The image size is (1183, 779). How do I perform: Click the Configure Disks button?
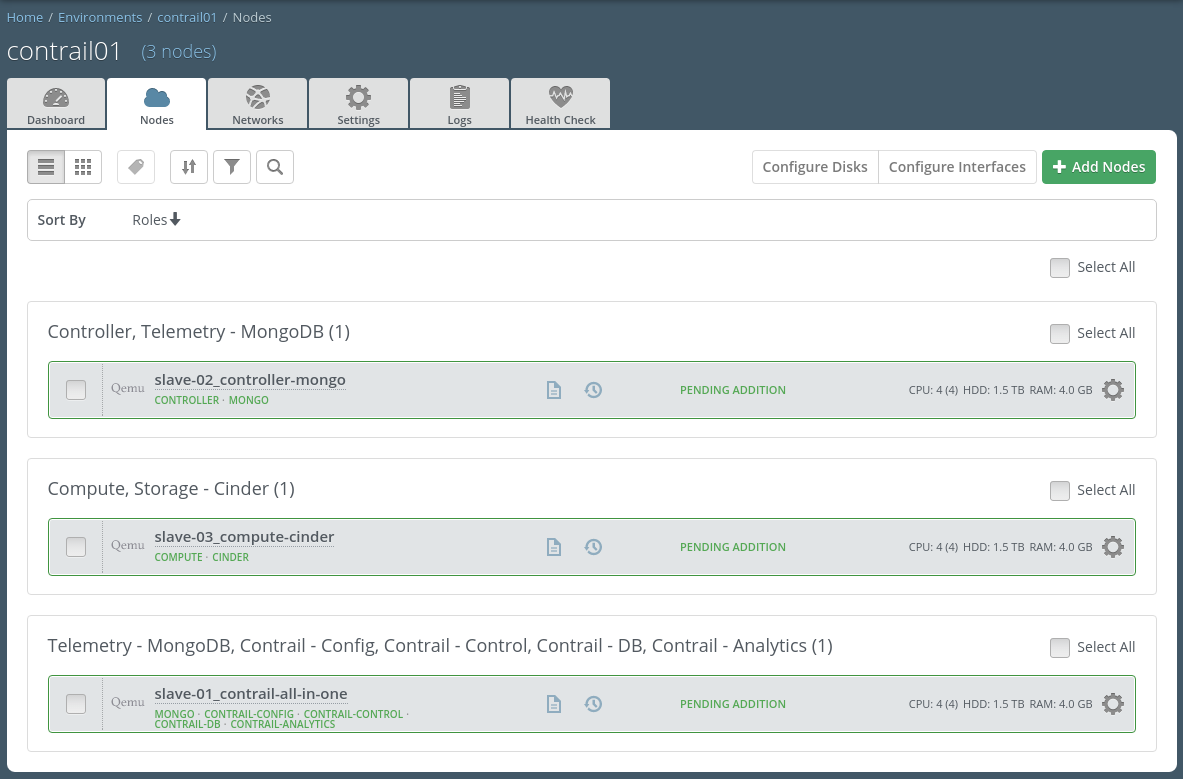(x=815, y=167)
